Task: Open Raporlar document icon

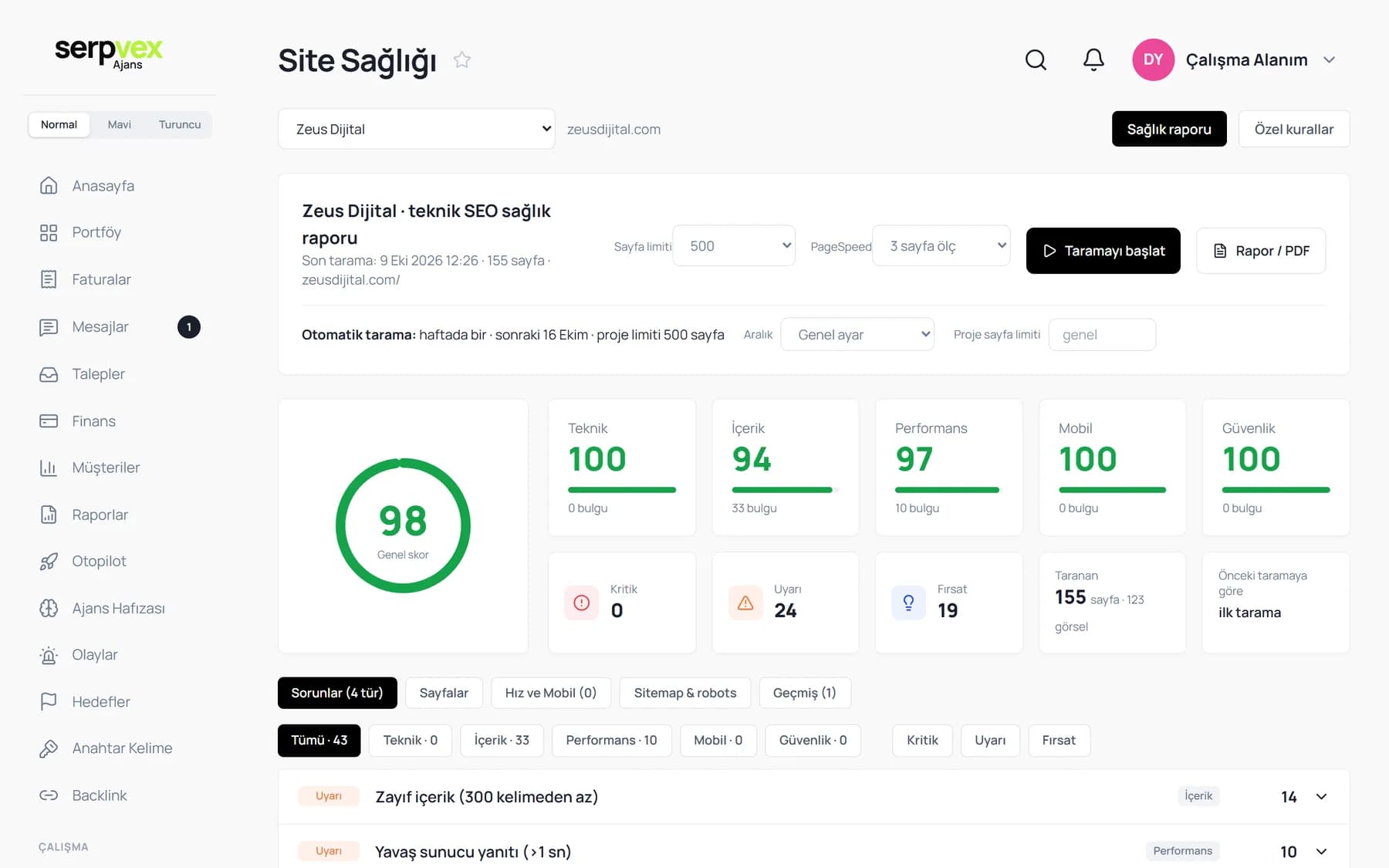Action: coord(49,515)
